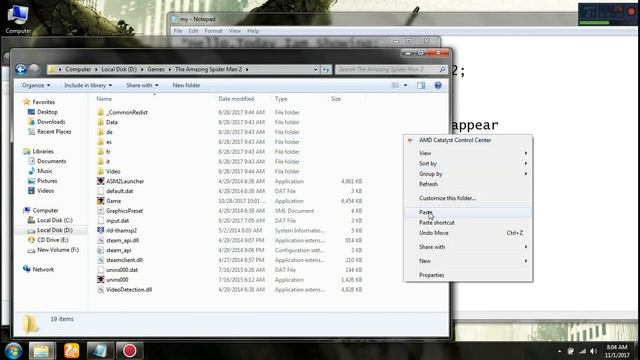
Task: Open the view options dropdown arrow
Action: [405, 85]
